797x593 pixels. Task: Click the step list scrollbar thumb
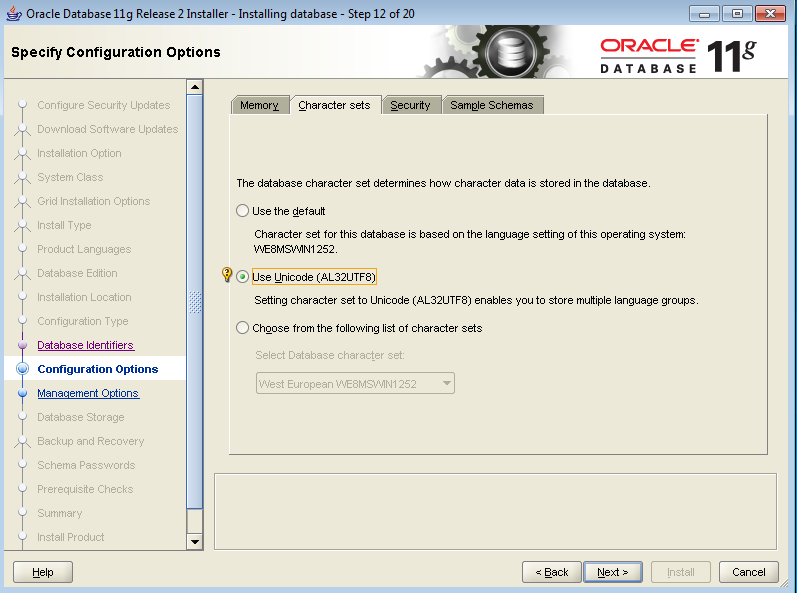pyautogui.click(x=195, y=301)
